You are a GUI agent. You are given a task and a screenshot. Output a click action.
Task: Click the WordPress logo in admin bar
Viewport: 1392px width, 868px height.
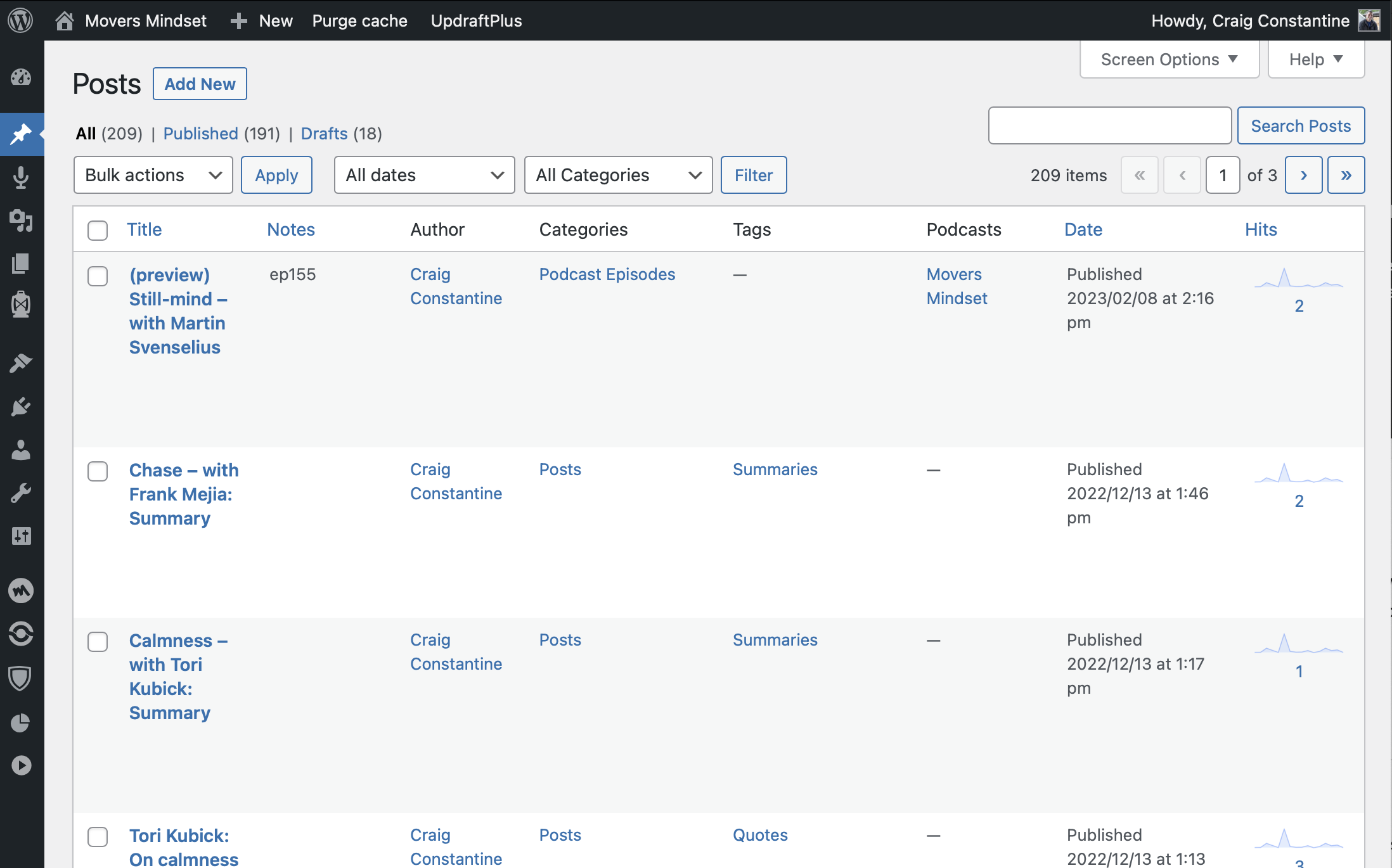(21, 20)
